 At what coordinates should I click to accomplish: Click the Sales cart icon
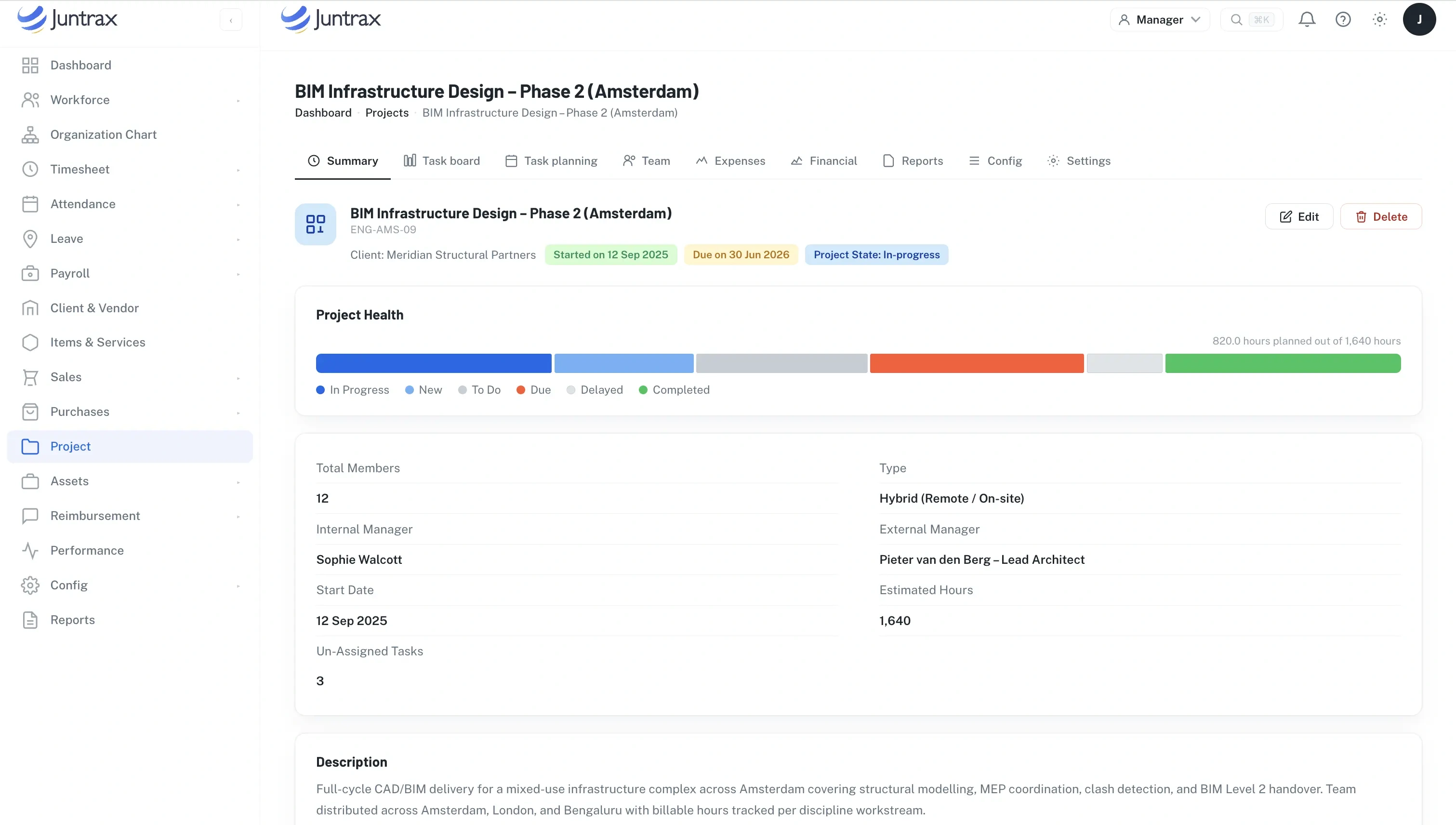pyautogui.click(x=30, y=377)
